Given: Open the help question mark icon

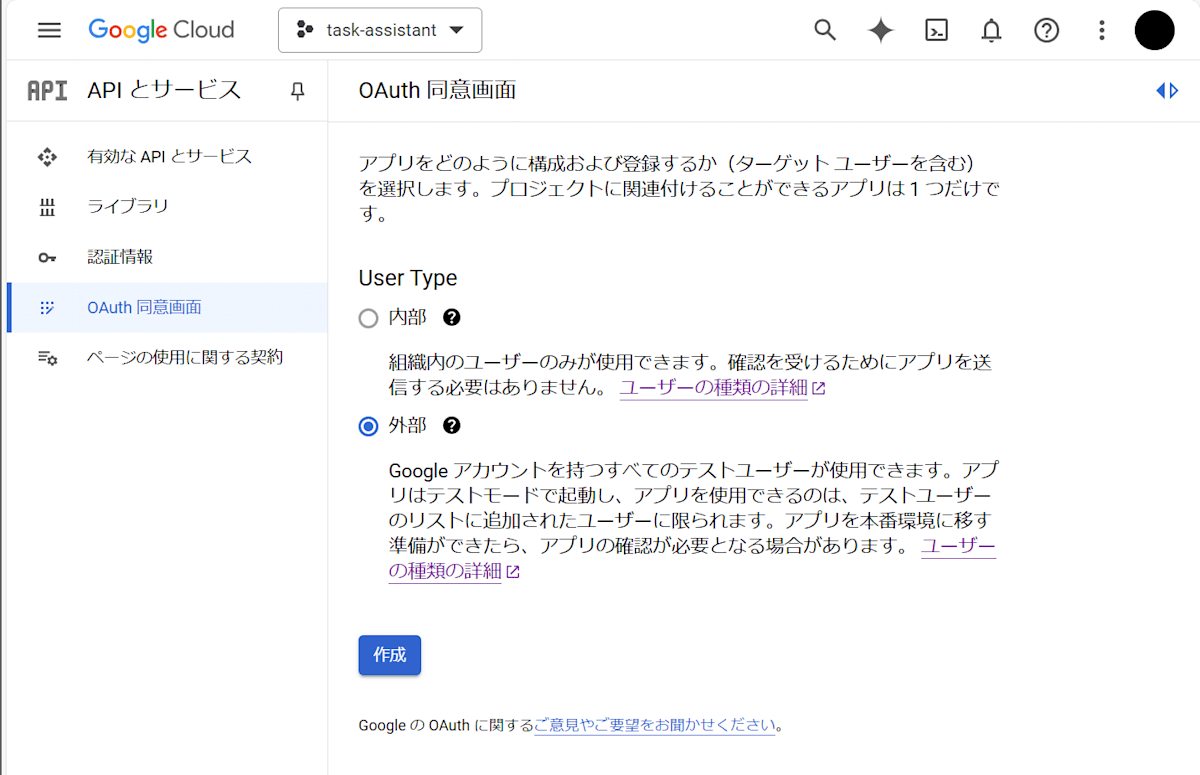Looking at the screenshot, I should pos(1046,30).
